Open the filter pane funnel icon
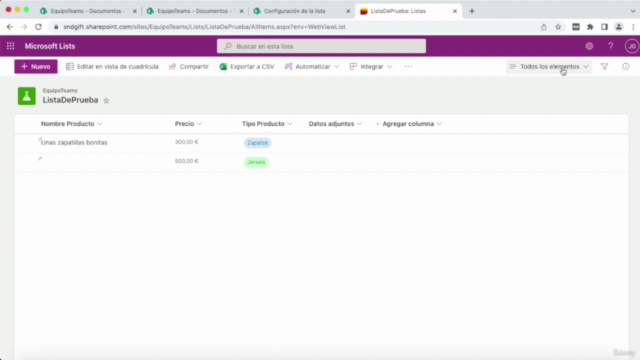 point(604,67)
